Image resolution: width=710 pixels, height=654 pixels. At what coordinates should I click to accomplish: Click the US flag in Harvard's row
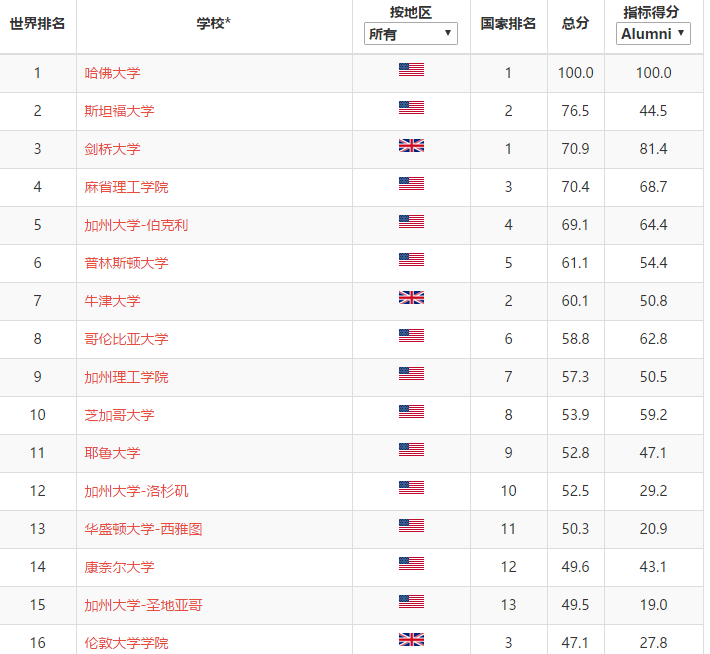point(411,70)
